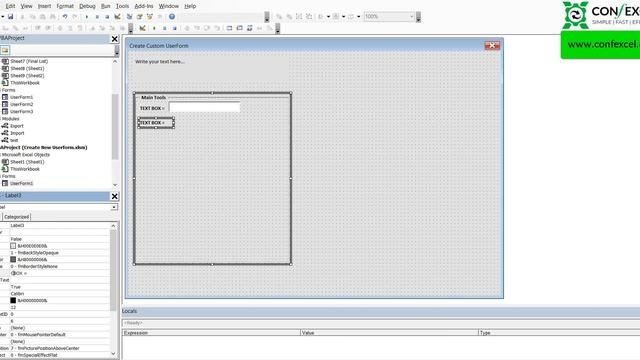
Task: Open the Edit menu
Action: (10, 6)
